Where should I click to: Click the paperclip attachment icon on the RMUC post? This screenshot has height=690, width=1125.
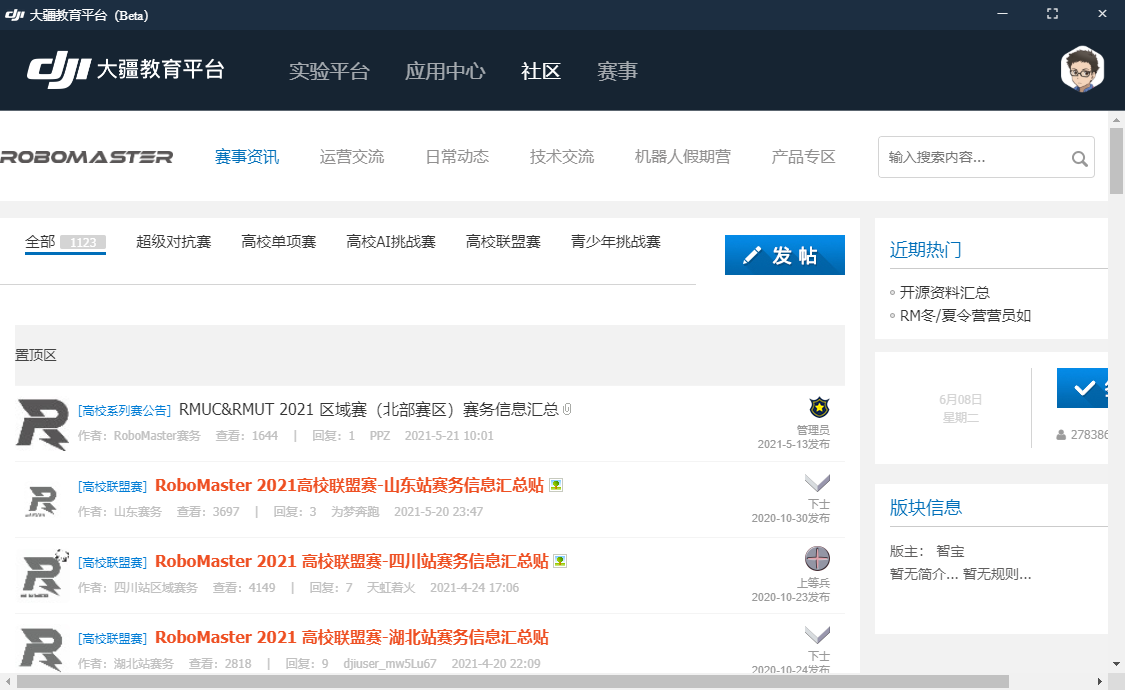coord(568,407)
